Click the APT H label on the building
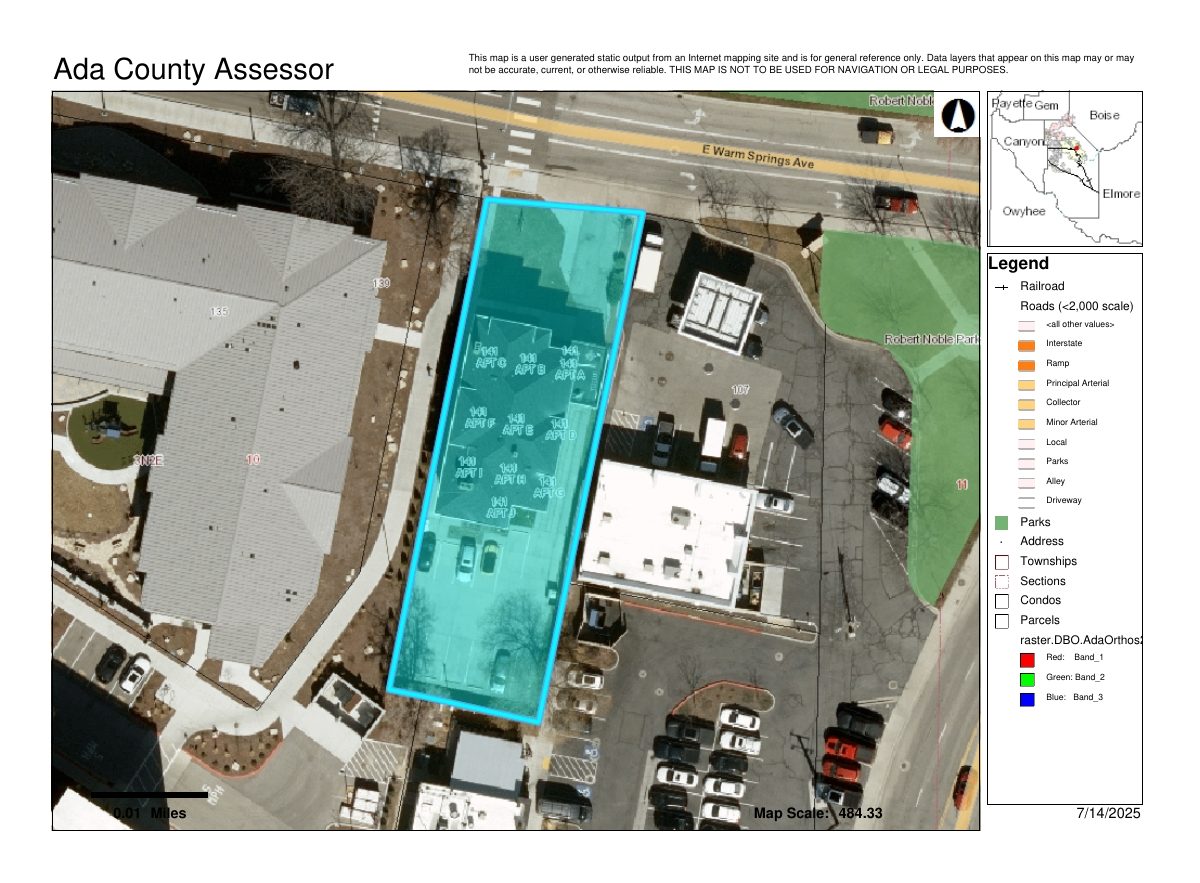 pyautogui.click(x=509, y=480)
